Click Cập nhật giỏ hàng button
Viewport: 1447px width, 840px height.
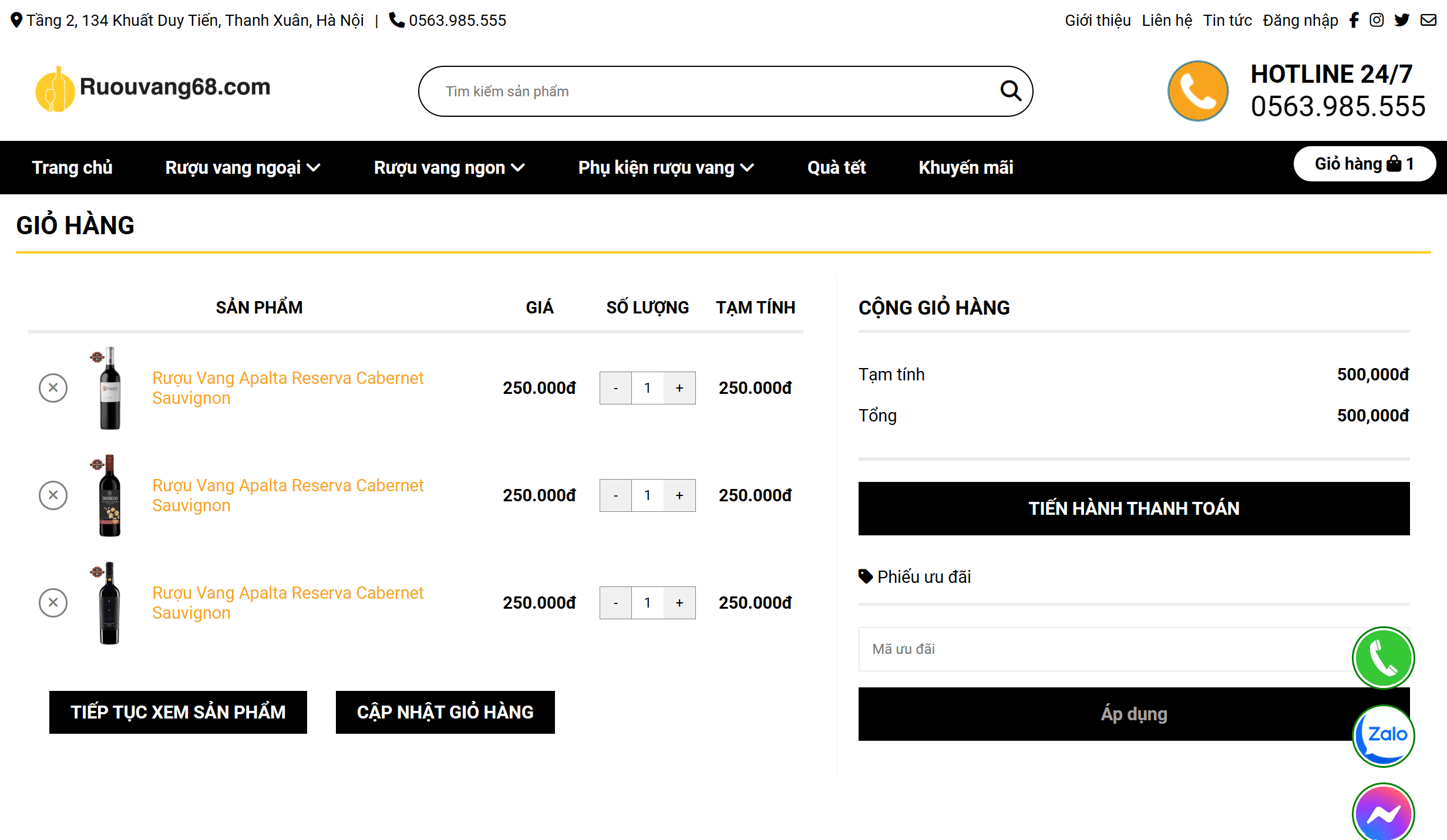445,712
